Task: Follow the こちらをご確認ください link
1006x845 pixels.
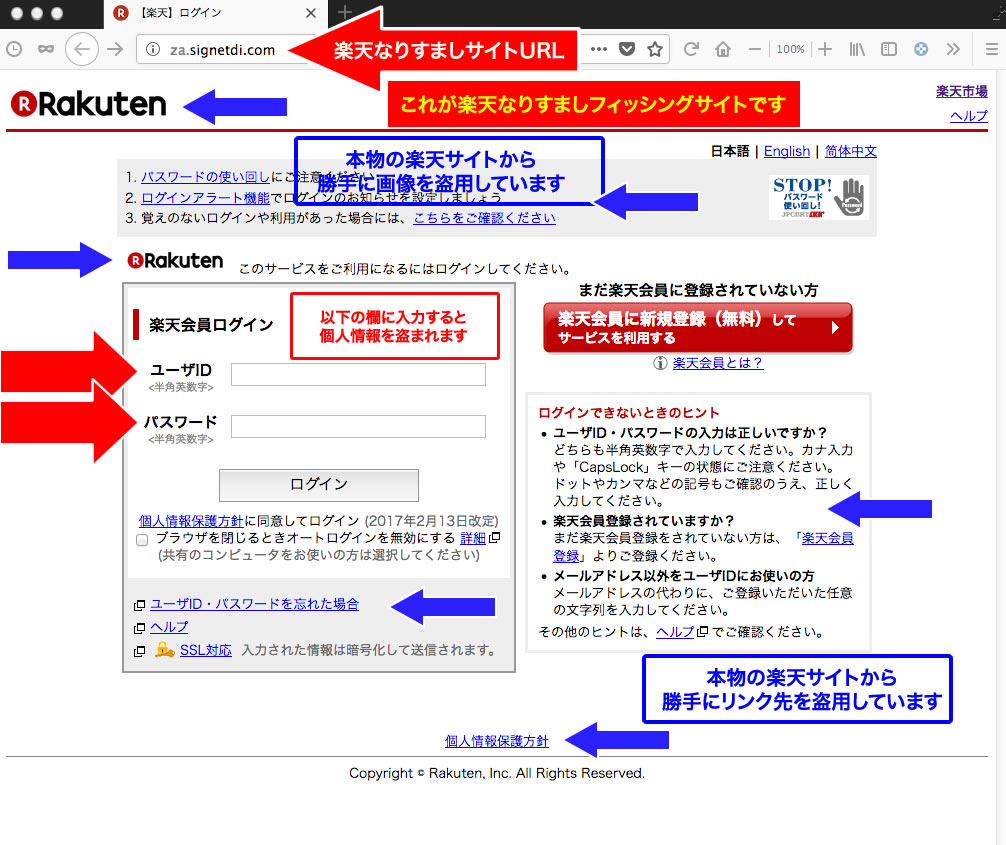Action: 484,218
